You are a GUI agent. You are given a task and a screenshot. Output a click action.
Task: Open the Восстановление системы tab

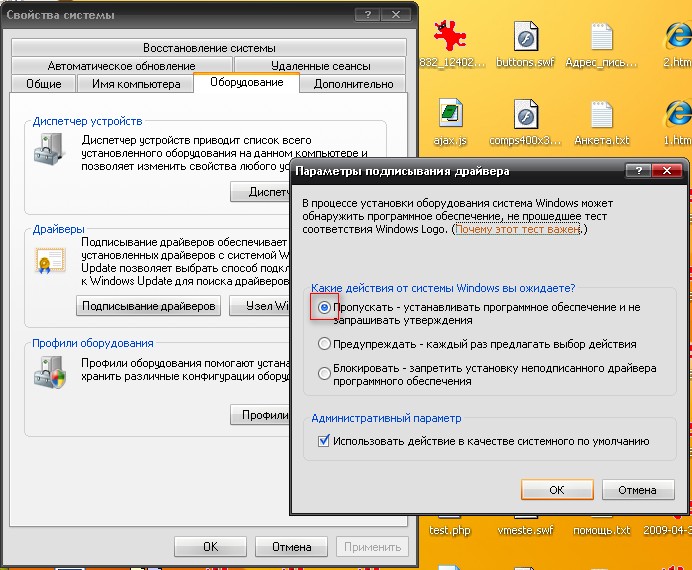coord(208,48)
